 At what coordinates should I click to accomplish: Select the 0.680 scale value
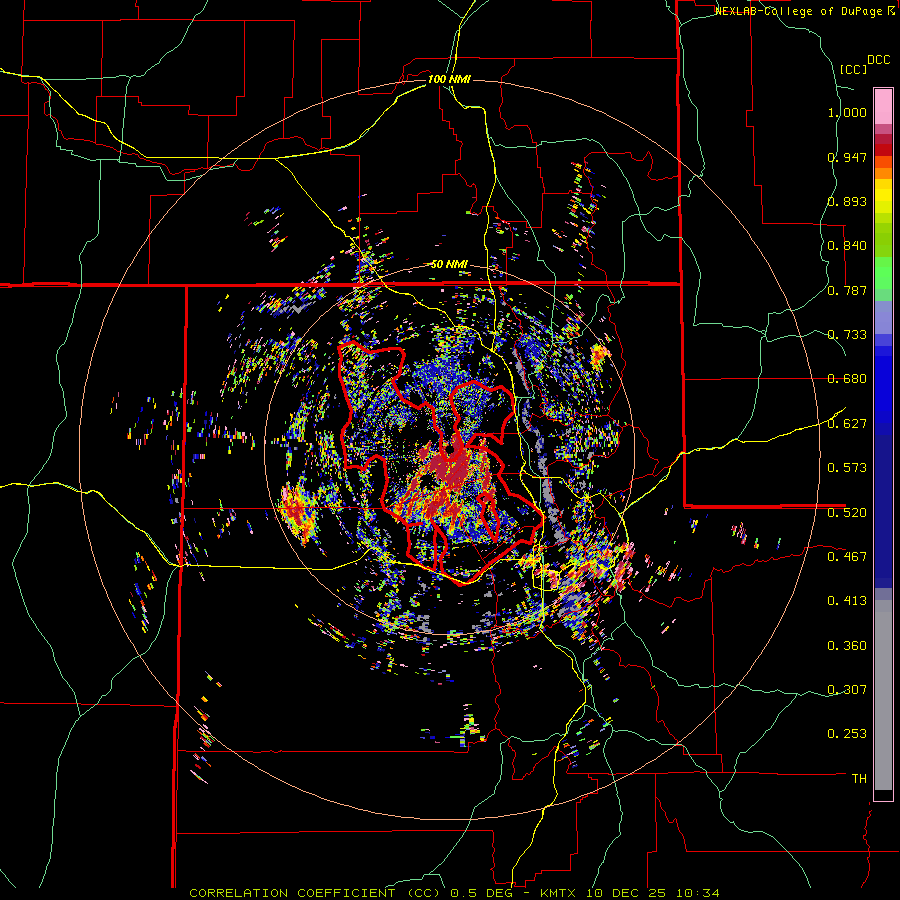click(847, 379)
